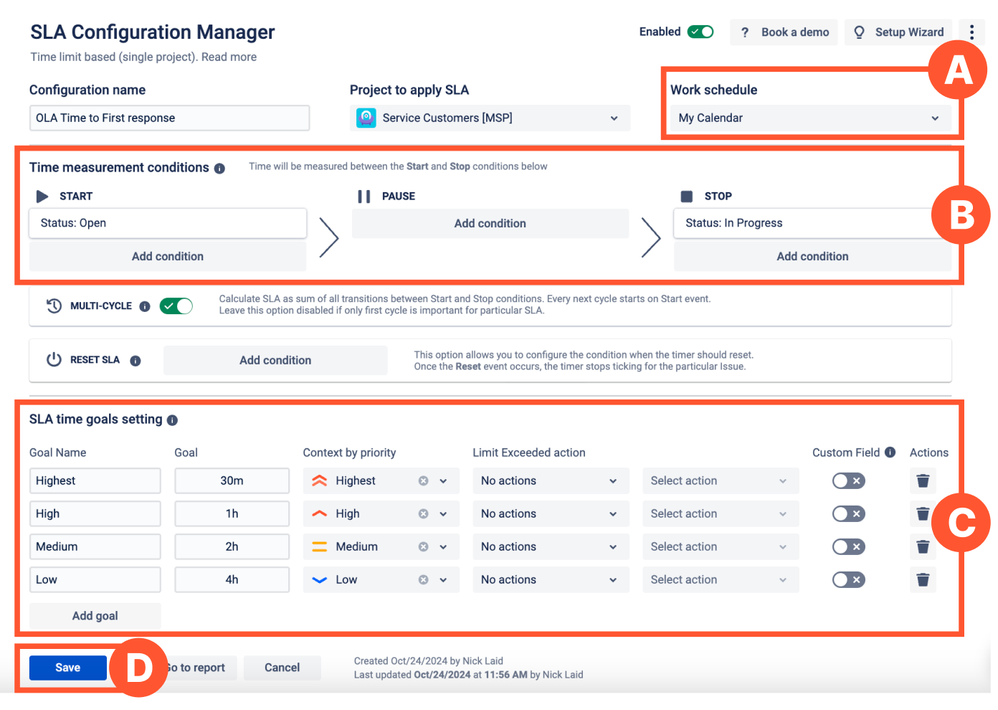998x710 pixels.
Task: Expand the Medium context by priority dropdown
Action: coord(444,547)
